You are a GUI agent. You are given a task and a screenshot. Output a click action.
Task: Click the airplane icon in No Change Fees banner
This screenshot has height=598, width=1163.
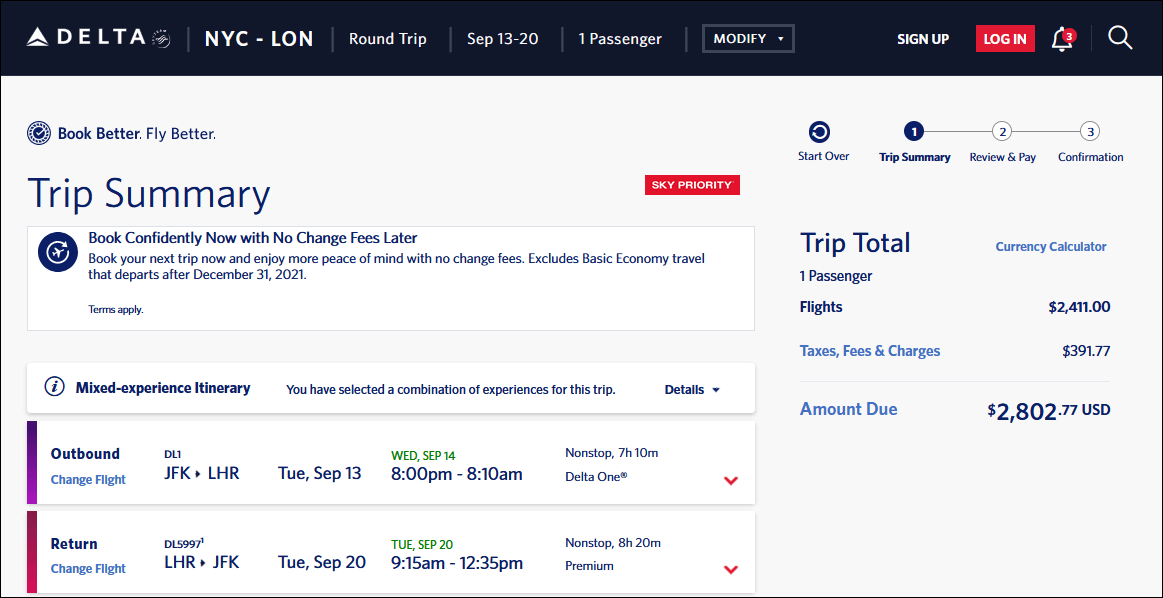58,252
